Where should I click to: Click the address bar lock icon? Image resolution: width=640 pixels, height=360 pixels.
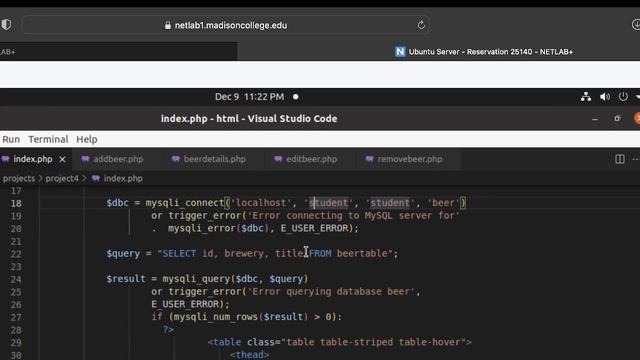click(x=168, y=25)
